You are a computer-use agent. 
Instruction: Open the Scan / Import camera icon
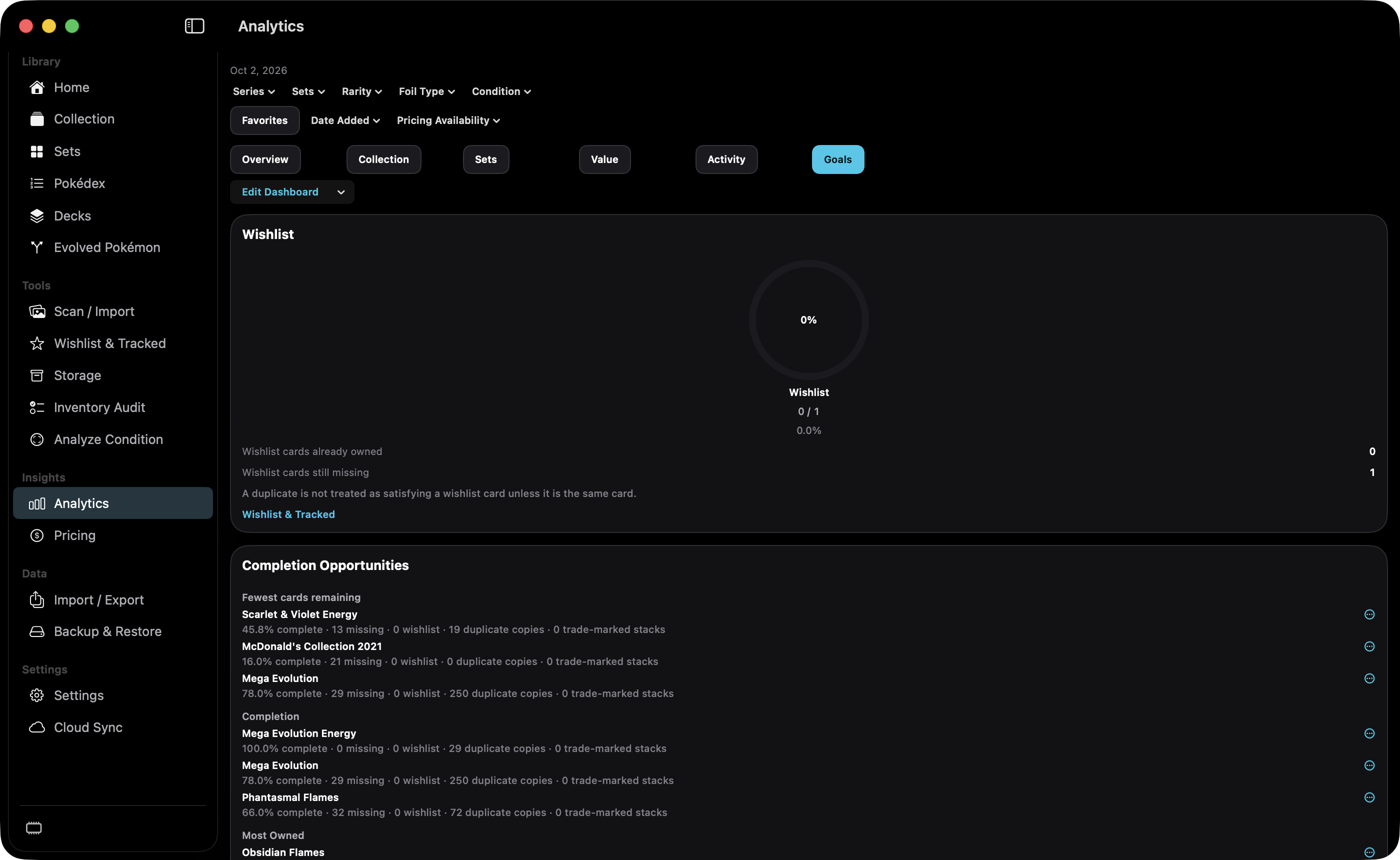pos(37,311)
